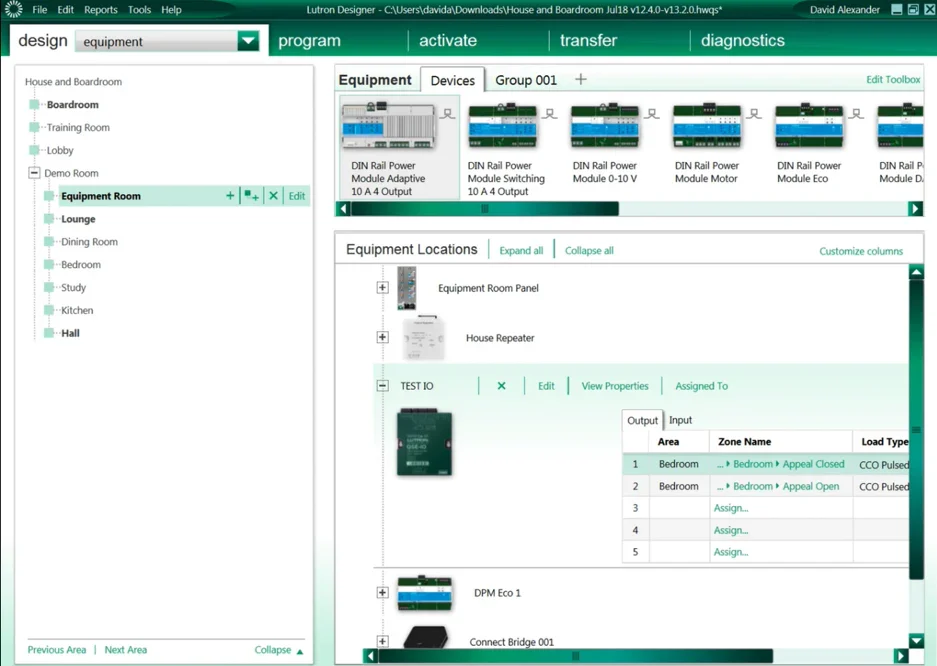Click the Connect Bridge 001 device image
This screenshot has width=937, height=666.
click(x=425, y=637)
